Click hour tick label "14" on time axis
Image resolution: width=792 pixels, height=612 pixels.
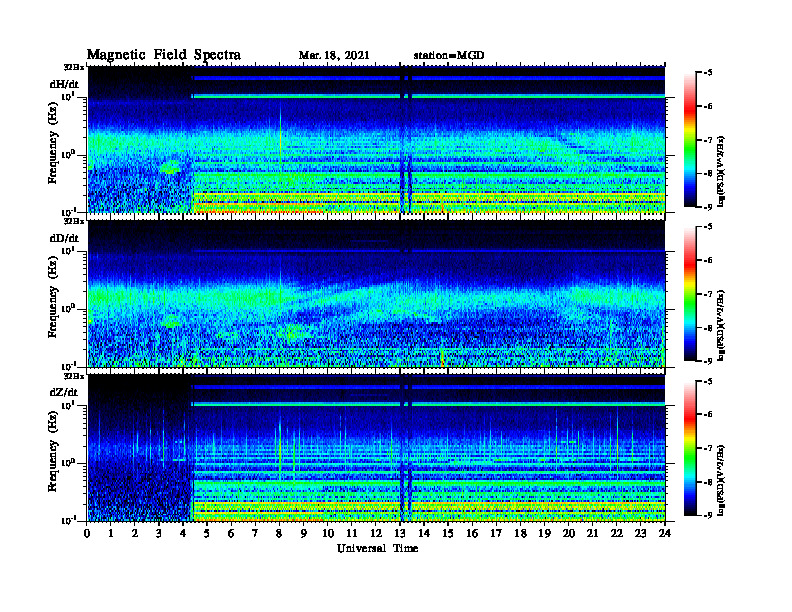(424, 534)
